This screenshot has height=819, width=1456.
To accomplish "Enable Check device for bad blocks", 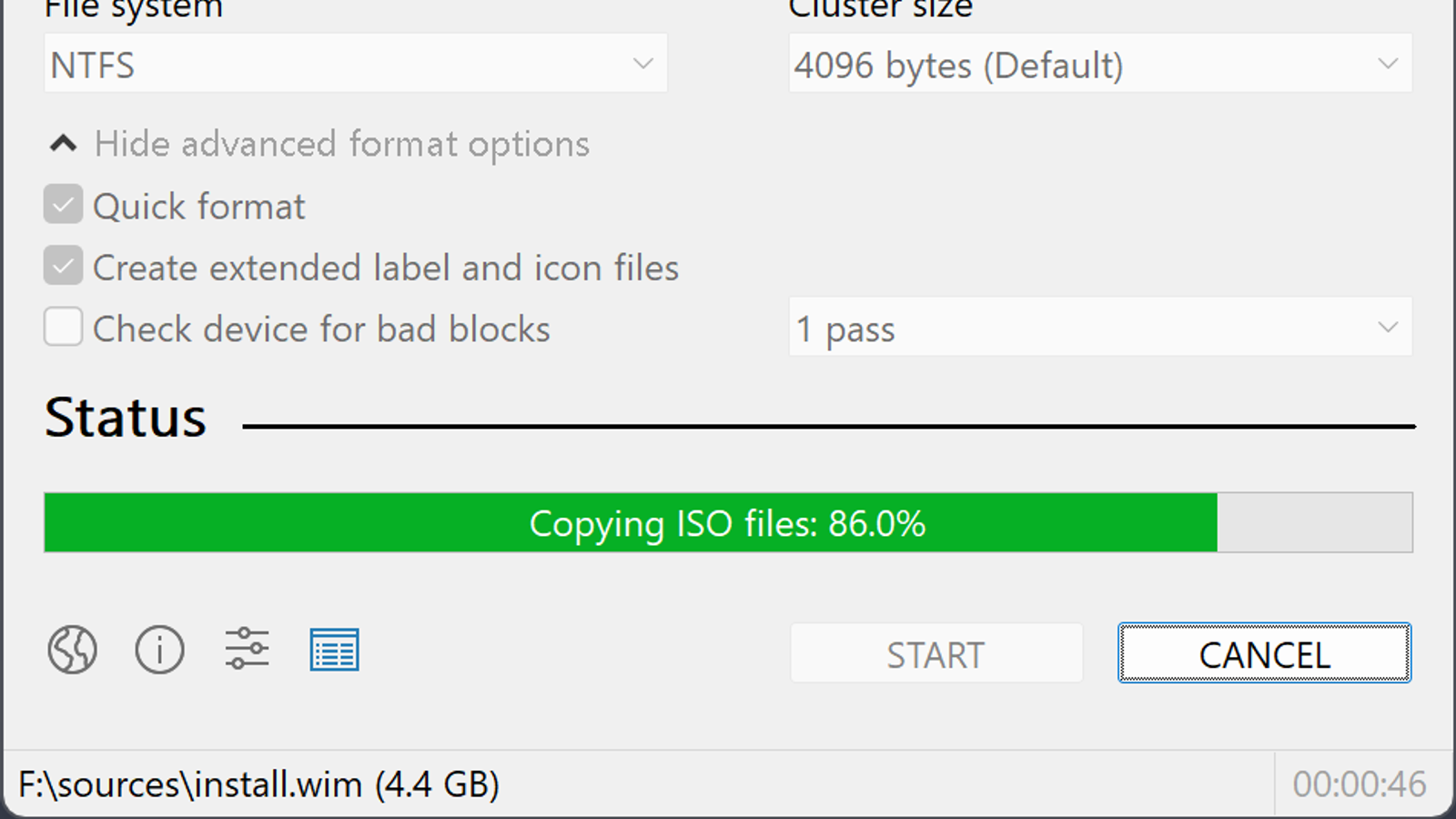I will 63,328.
